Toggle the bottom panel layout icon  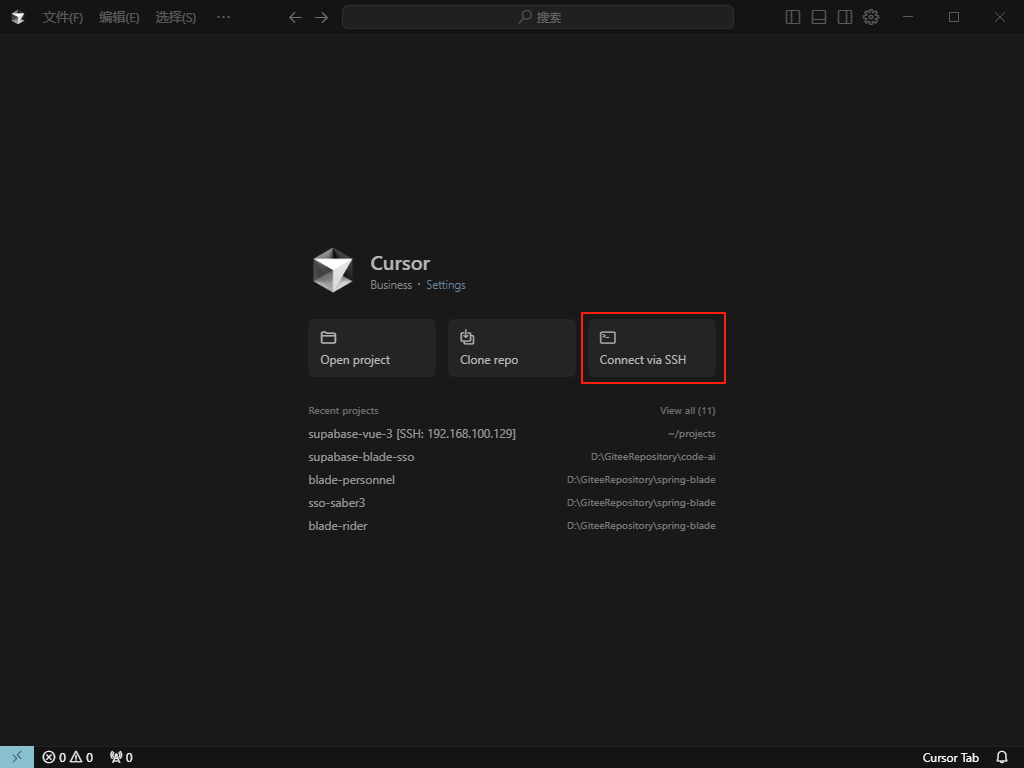(819, 17)
